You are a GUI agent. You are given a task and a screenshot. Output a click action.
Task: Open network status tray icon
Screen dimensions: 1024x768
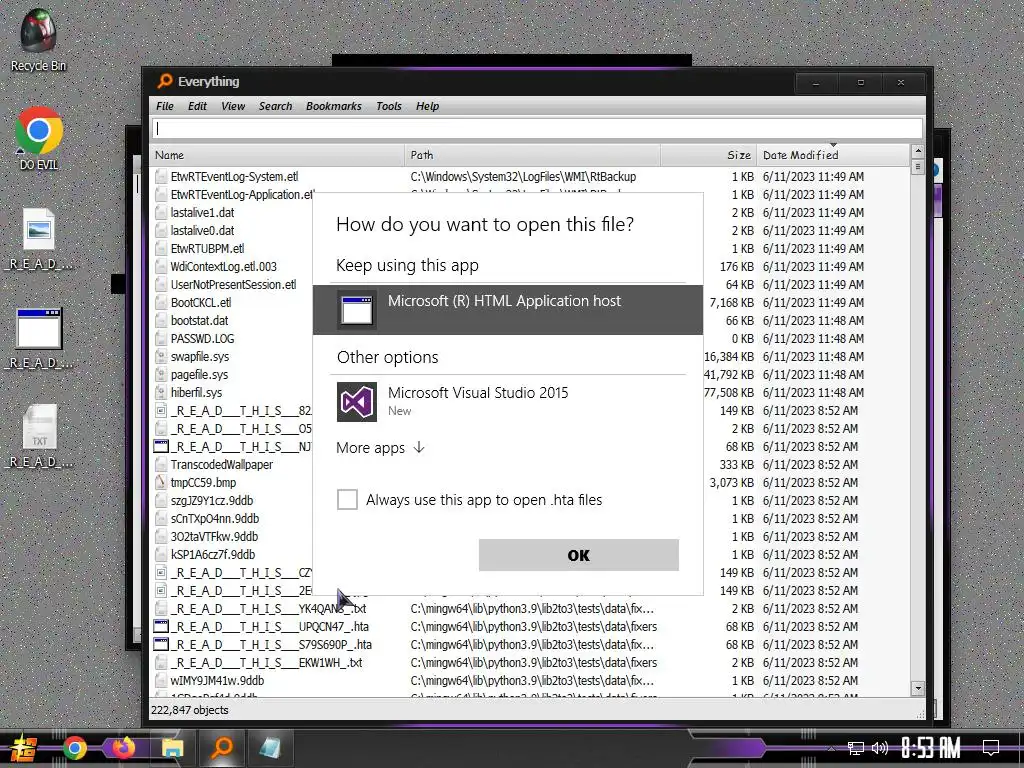point(856,748)
